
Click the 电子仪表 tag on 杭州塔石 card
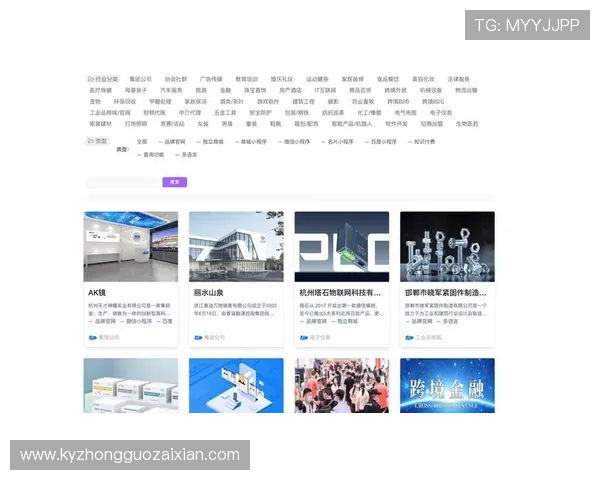tap(320, 338)
